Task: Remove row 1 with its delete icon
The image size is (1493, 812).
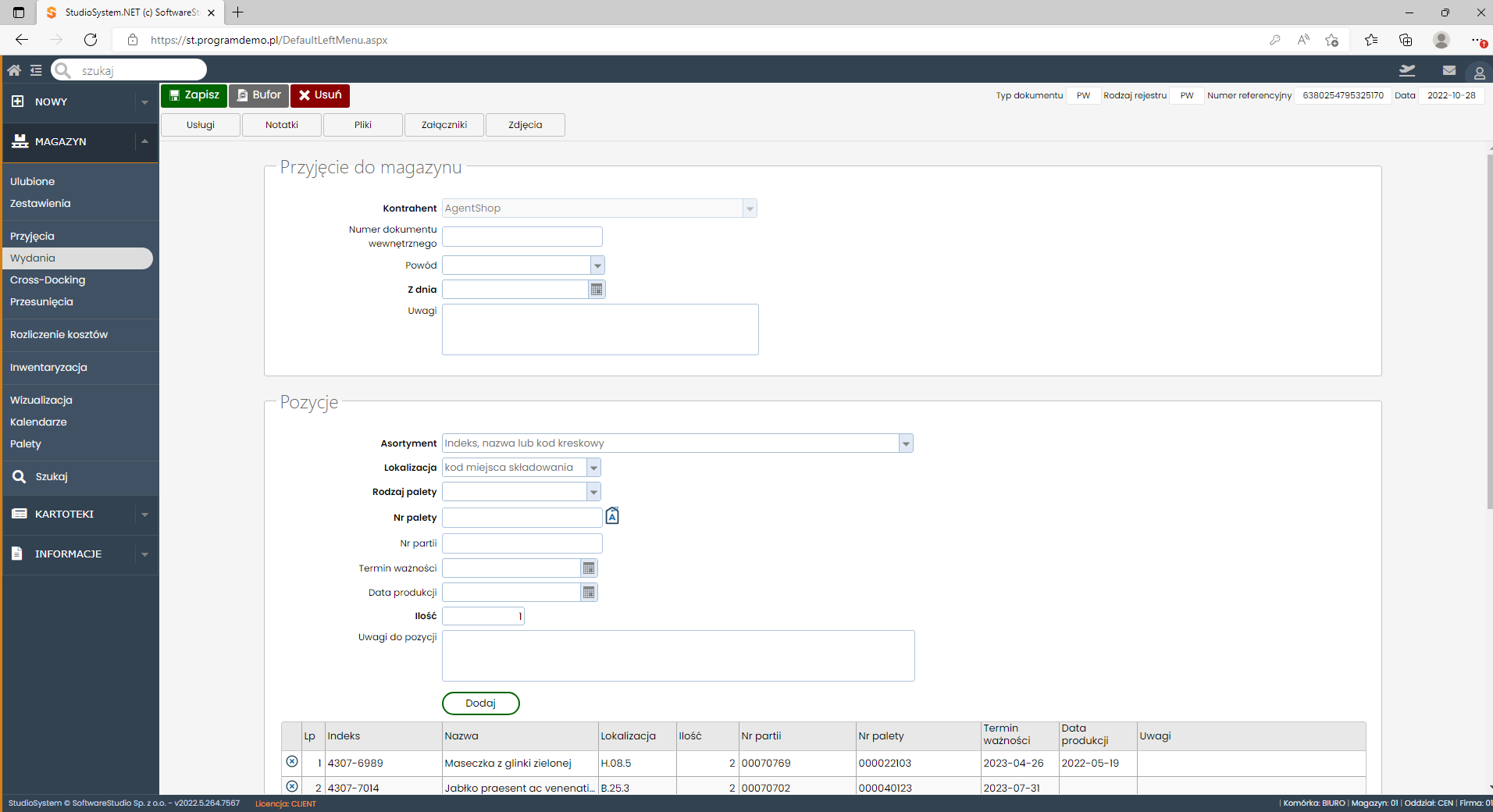Action: click(x=292, y=762)
